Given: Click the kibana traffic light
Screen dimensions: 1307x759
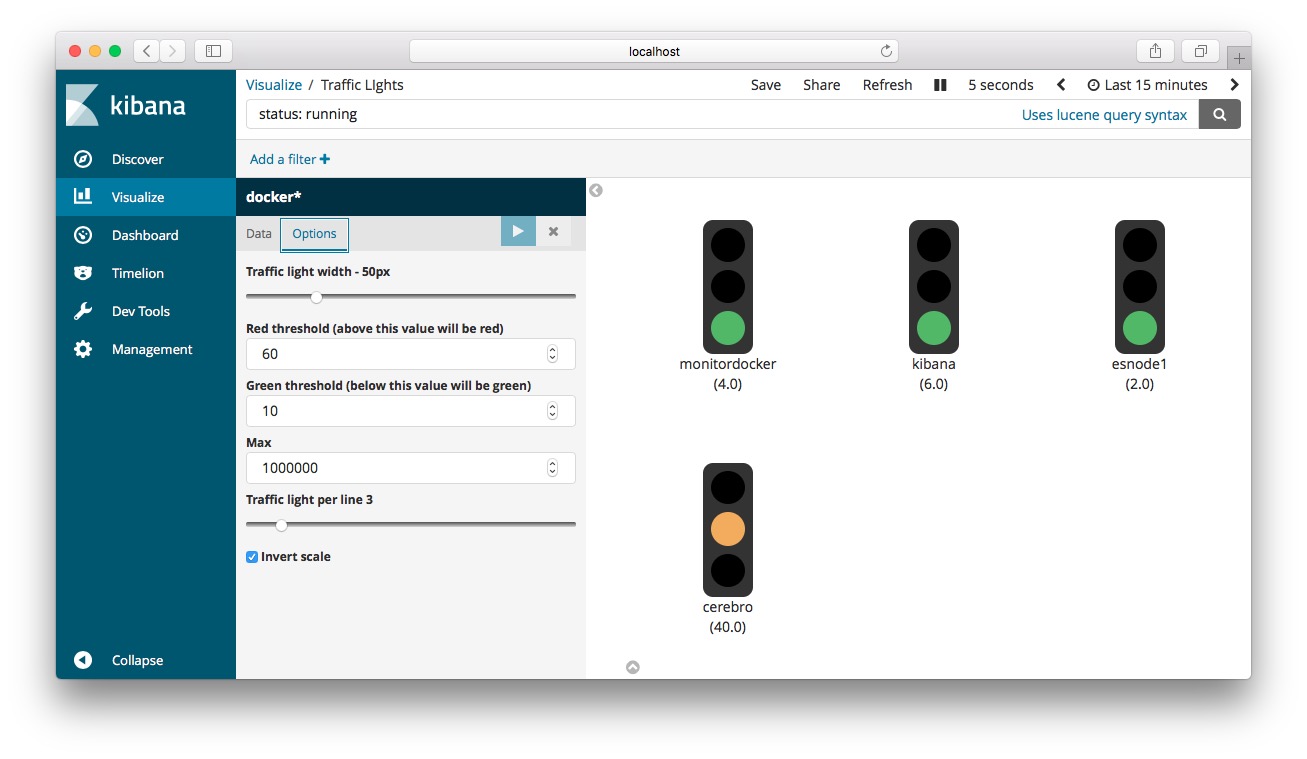Looking at the screenshot, I should (934, 287).
